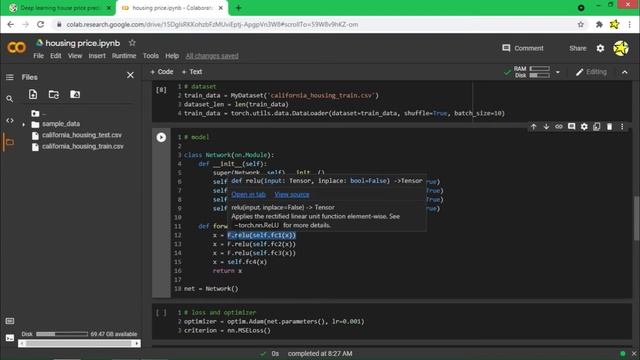Click the run bracket of loss and optimizer cell

click(x=161, y=313)
